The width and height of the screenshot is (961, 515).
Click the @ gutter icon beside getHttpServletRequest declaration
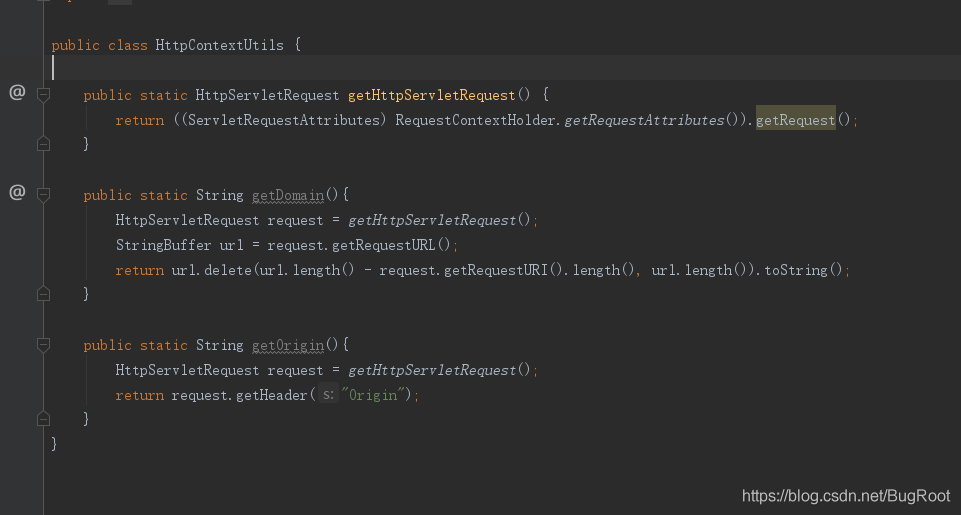(x=16, y=93)
